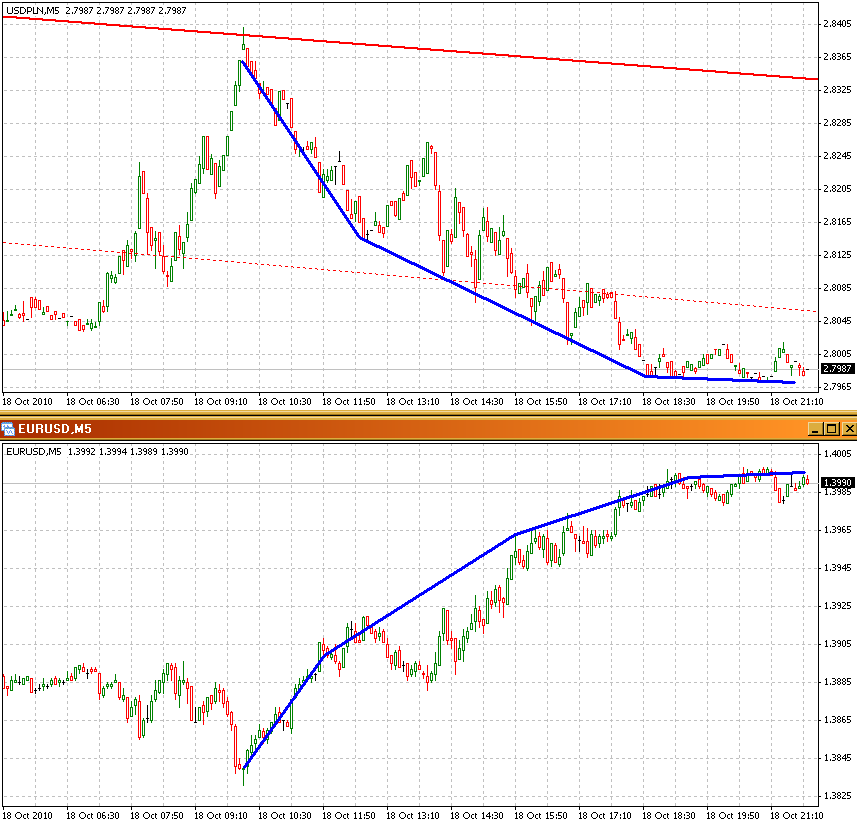Click the 1.4005 price axis label
The height and width of the screenshot is (824, 857).
(x=837, y=454)
